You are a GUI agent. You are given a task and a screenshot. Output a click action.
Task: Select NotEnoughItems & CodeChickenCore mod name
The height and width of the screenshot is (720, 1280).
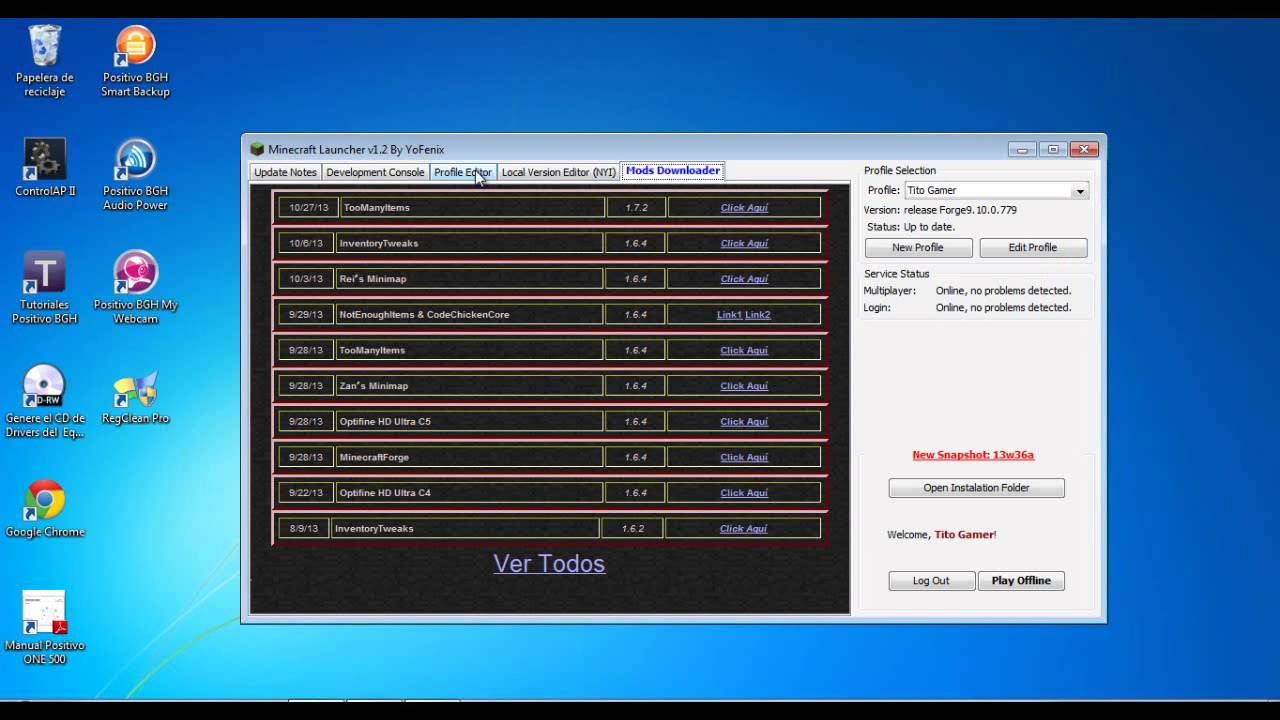point(424,315)
